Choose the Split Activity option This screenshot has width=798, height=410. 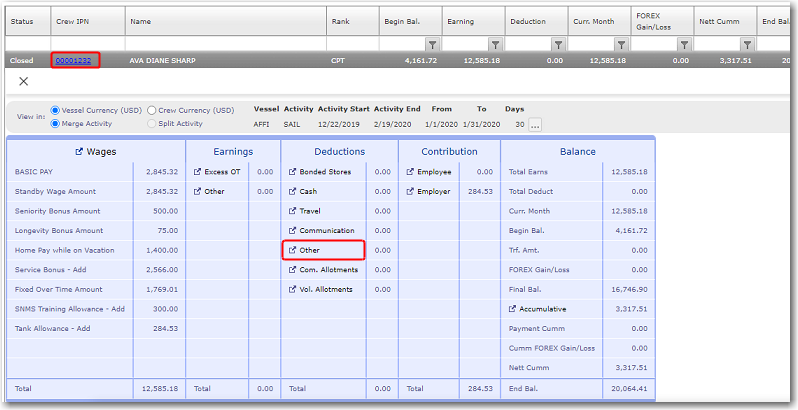tap(152, 123)
